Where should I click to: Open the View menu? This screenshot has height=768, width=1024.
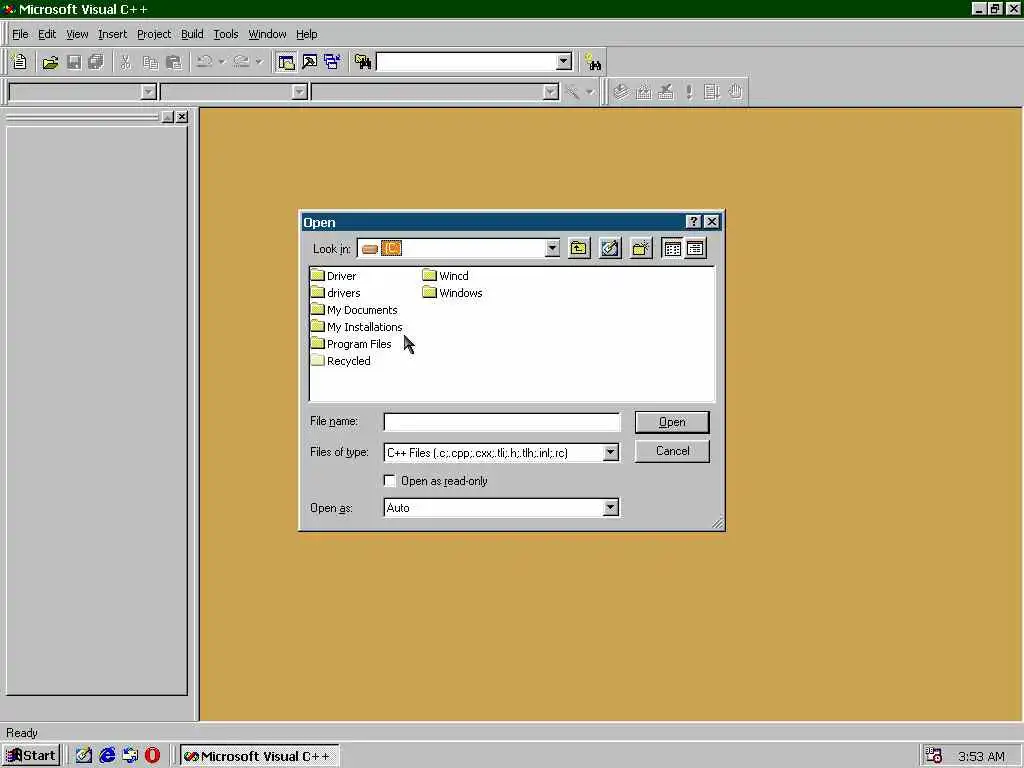[x=77, y=34]
